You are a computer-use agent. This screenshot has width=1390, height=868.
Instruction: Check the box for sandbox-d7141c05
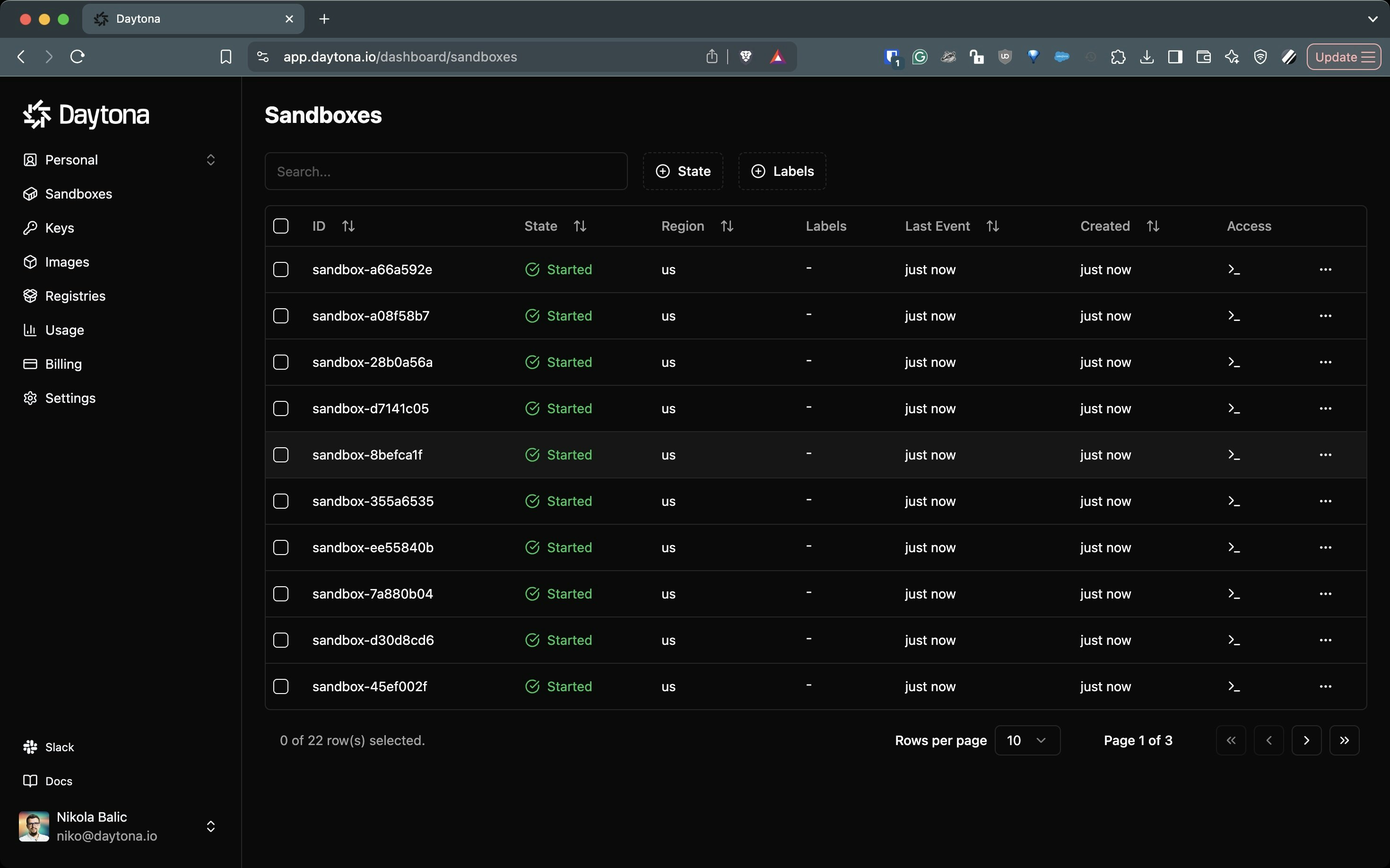tap(281, 409)
